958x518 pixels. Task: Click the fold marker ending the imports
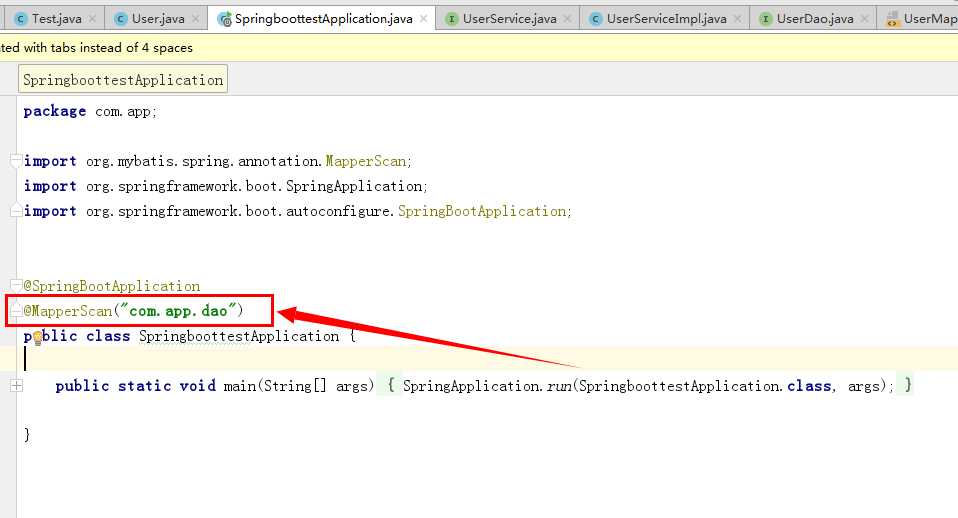click(16, 211)
